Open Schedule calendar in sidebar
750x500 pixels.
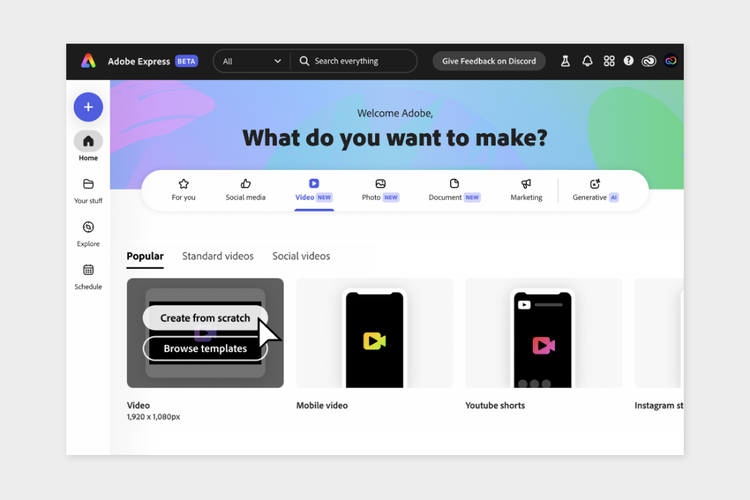click(x=88, y=277)
